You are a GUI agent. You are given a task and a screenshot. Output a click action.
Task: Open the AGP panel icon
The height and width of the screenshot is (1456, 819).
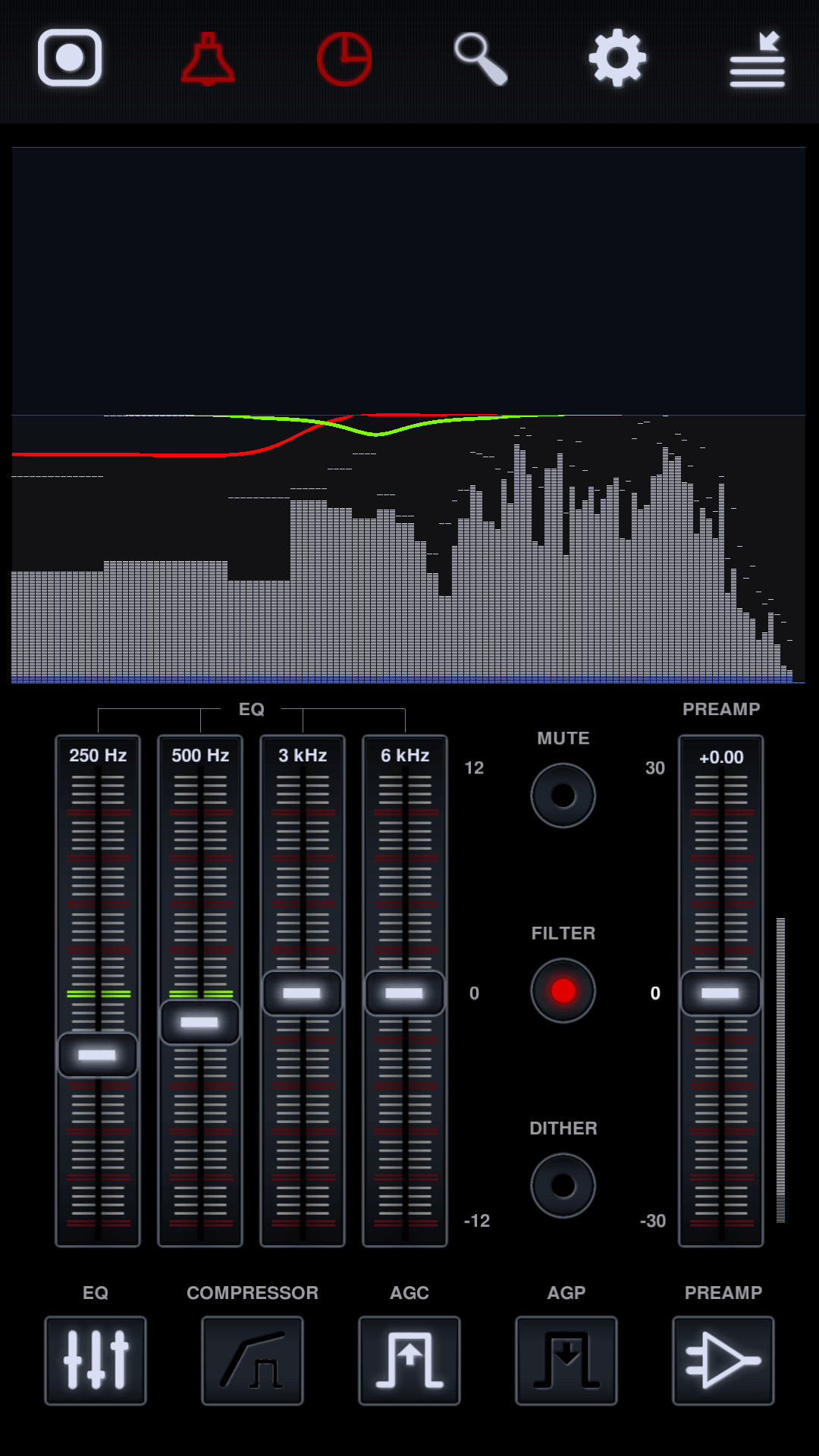[x=566, y=1360]
